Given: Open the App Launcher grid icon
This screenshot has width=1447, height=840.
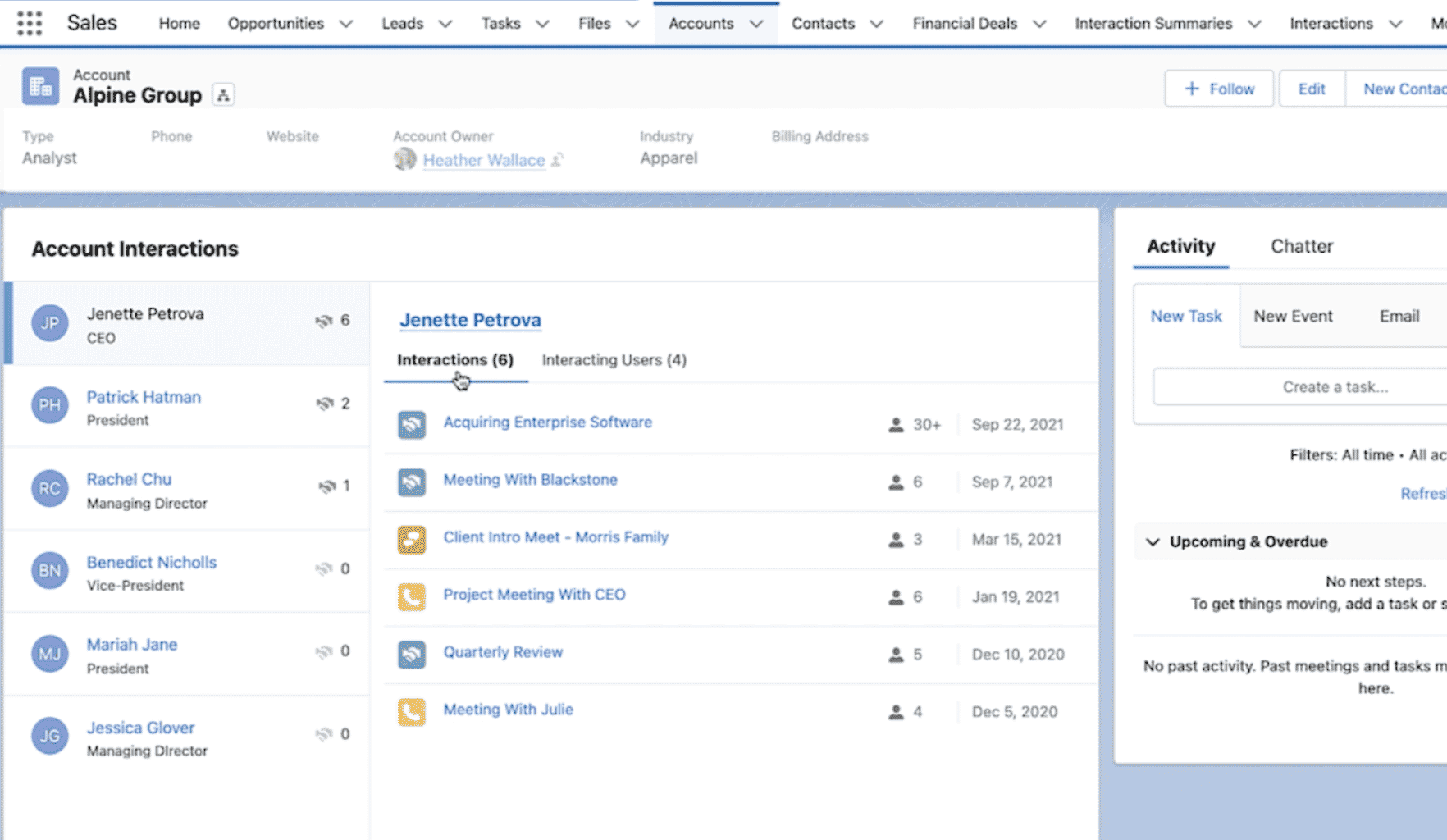Looking at the screenshot, I should click(x=30, y=23).
